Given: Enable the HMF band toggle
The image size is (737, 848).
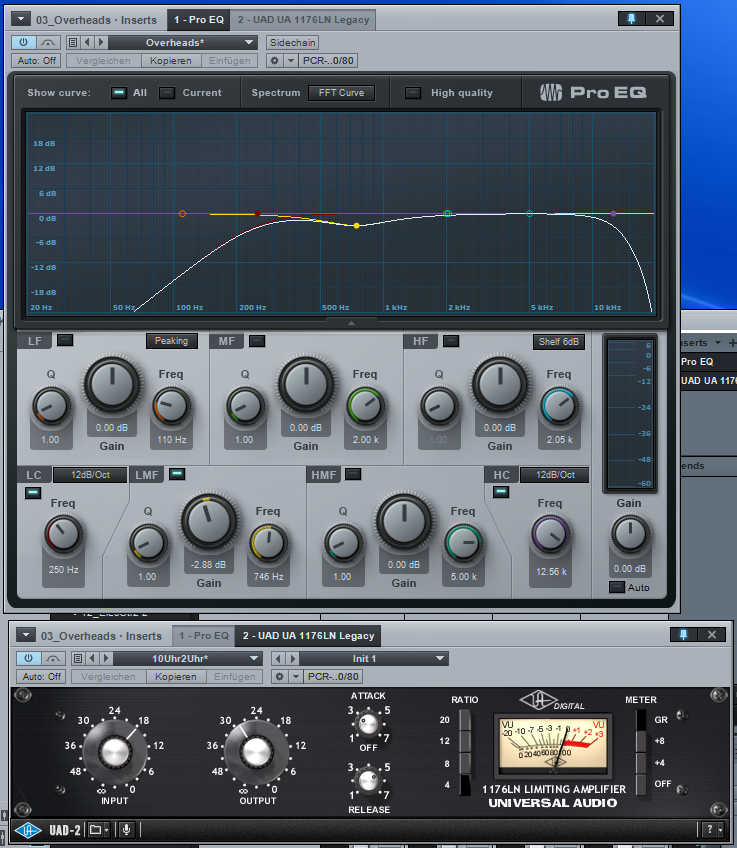Looking at the screenshot, I should (x=353, y=474).
